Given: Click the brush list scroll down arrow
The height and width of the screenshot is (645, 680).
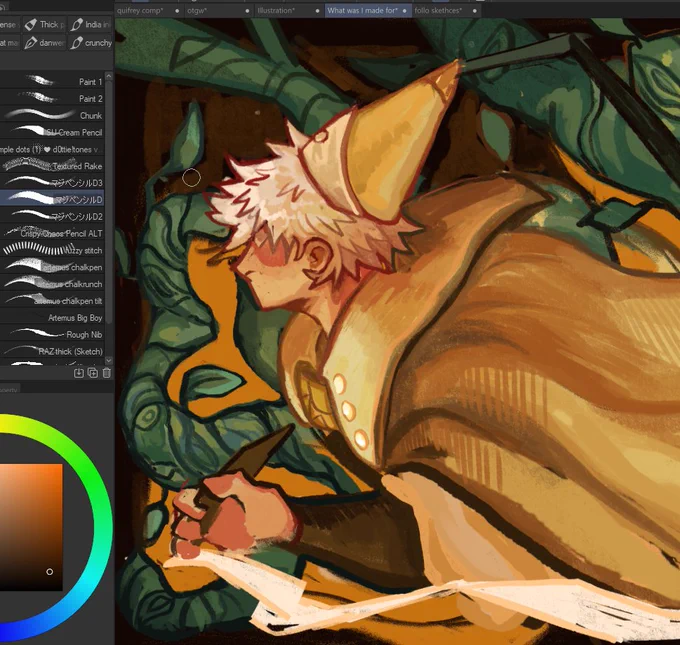Looking at the screenshot, I should [x=109, y=360].
